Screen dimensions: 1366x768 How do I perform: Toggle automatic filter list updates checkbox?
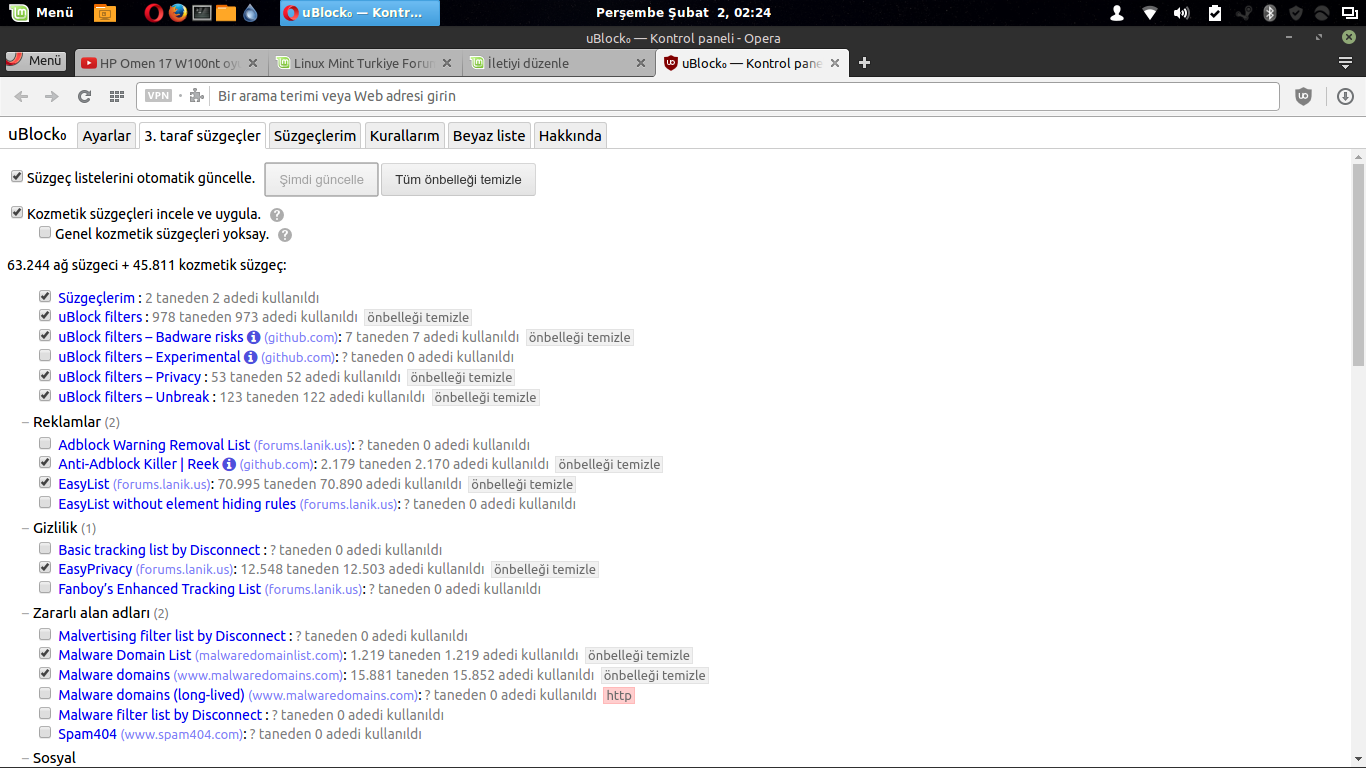pos(16,177)
